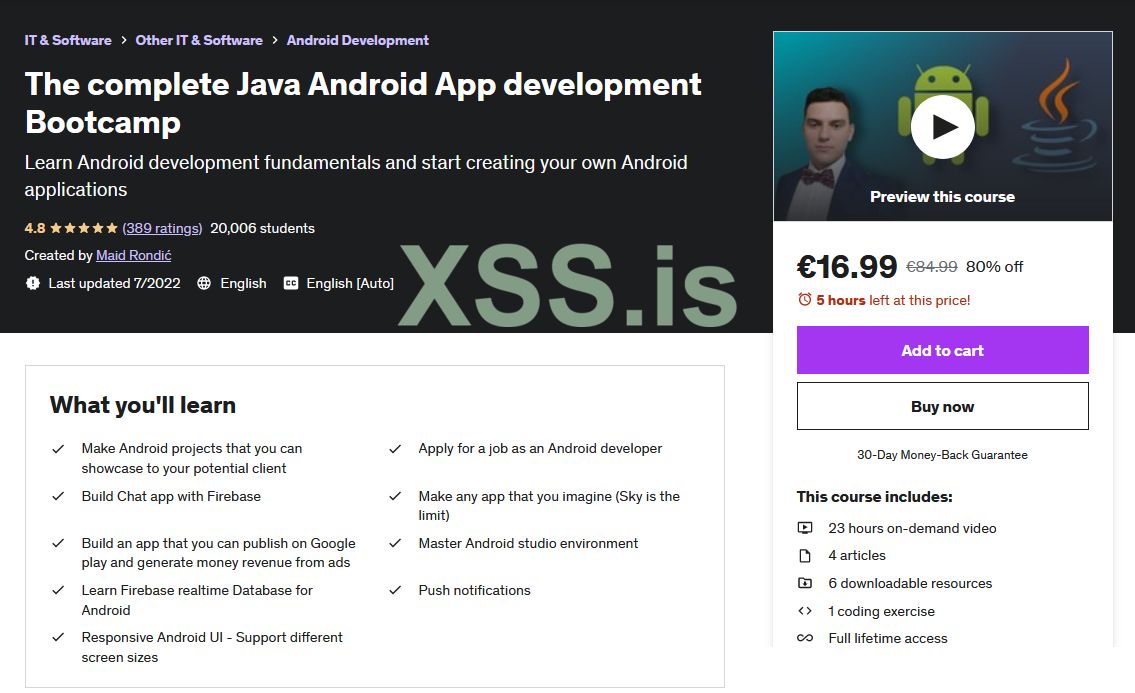Click '4 articles' text
Image resolution: width=1135 pixels, height=693 pixels.
857,555
